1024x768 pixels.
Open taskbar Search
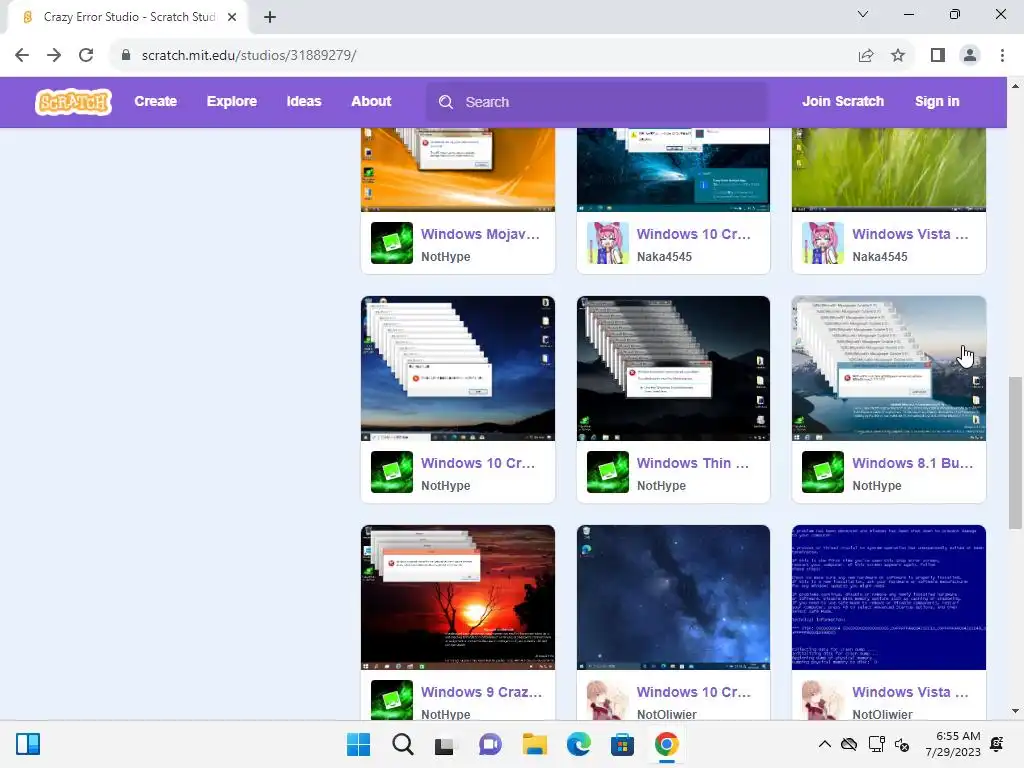(402, 744)
